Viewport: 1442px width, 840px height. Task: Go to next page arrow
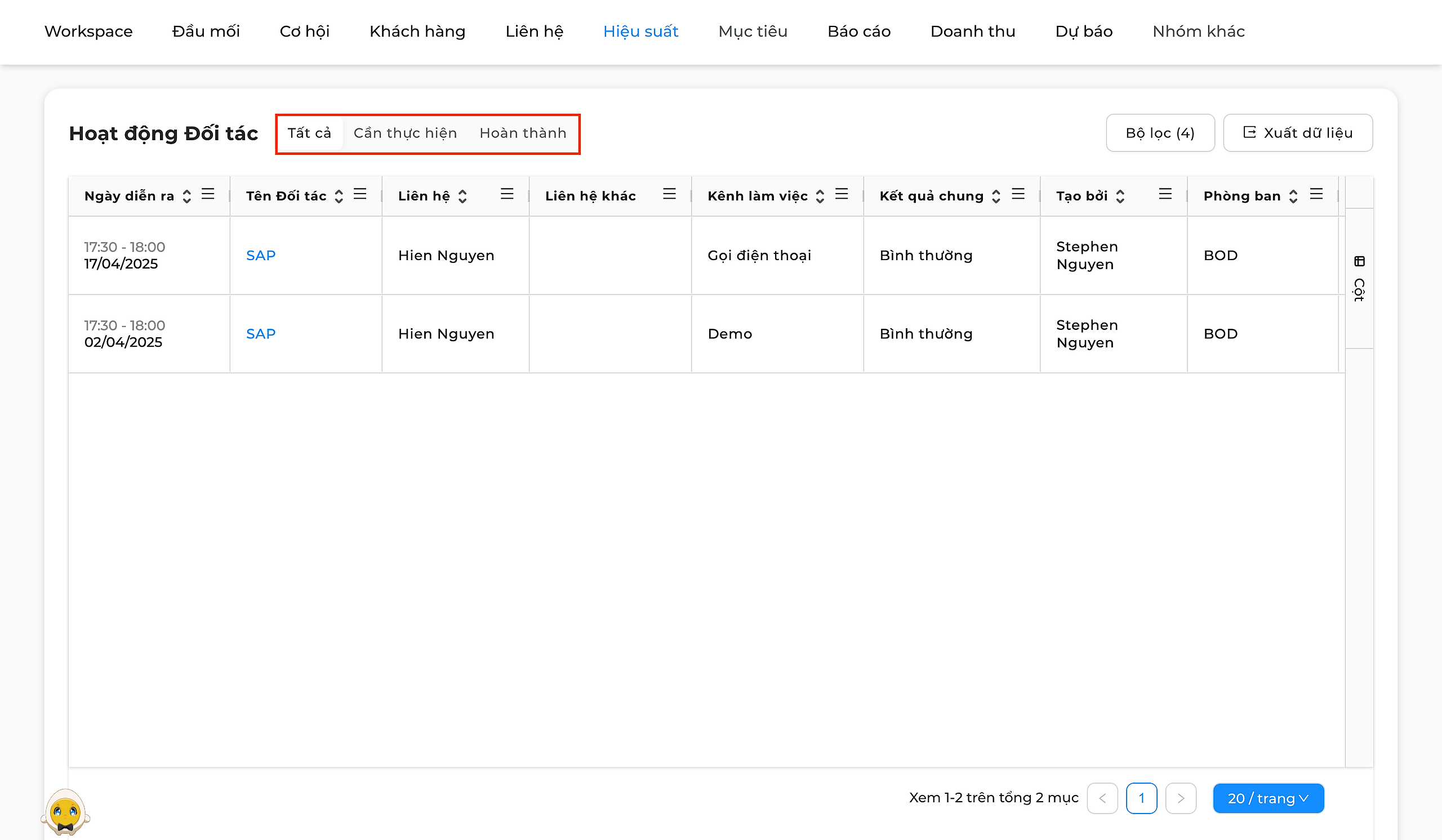(1181, 798)
